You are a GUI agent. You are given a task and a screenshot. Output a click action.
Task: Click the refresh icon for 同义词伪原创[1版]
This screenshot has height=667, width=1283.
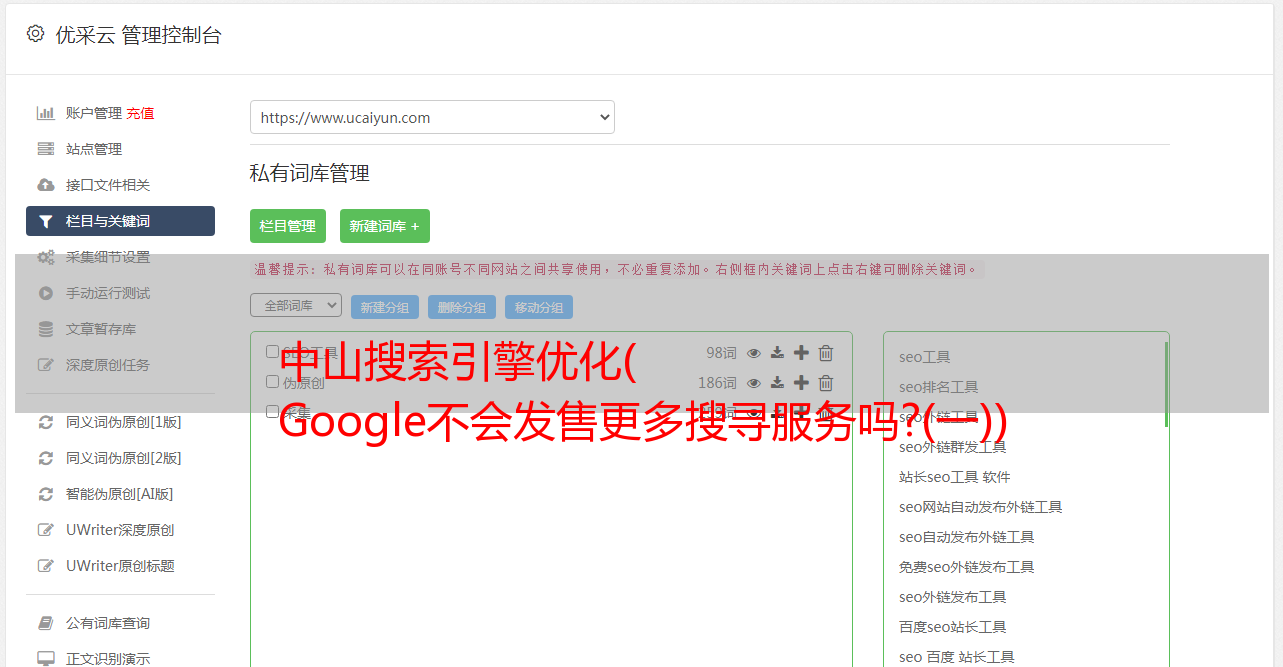pyautogui.click(x=46, y=422)
